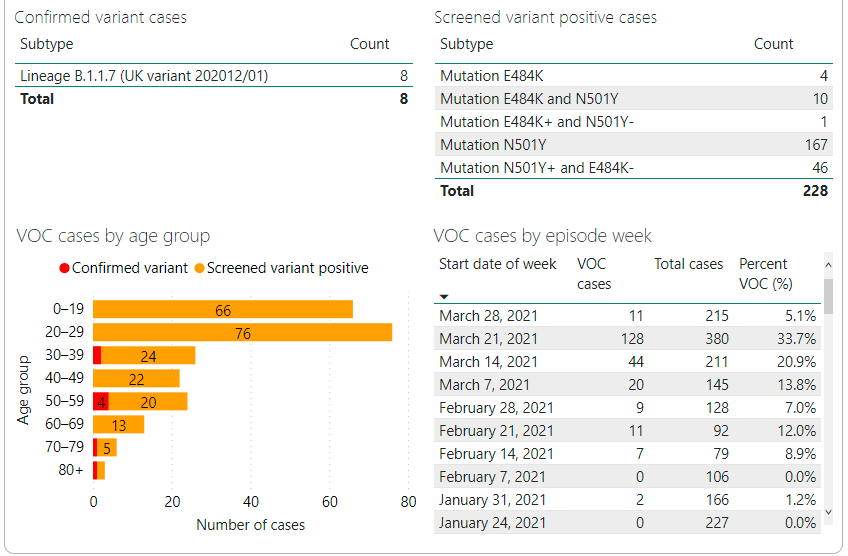Select the February 21, 2021 week row
This screenshot has width=848, height=556.
coord(627,431)
